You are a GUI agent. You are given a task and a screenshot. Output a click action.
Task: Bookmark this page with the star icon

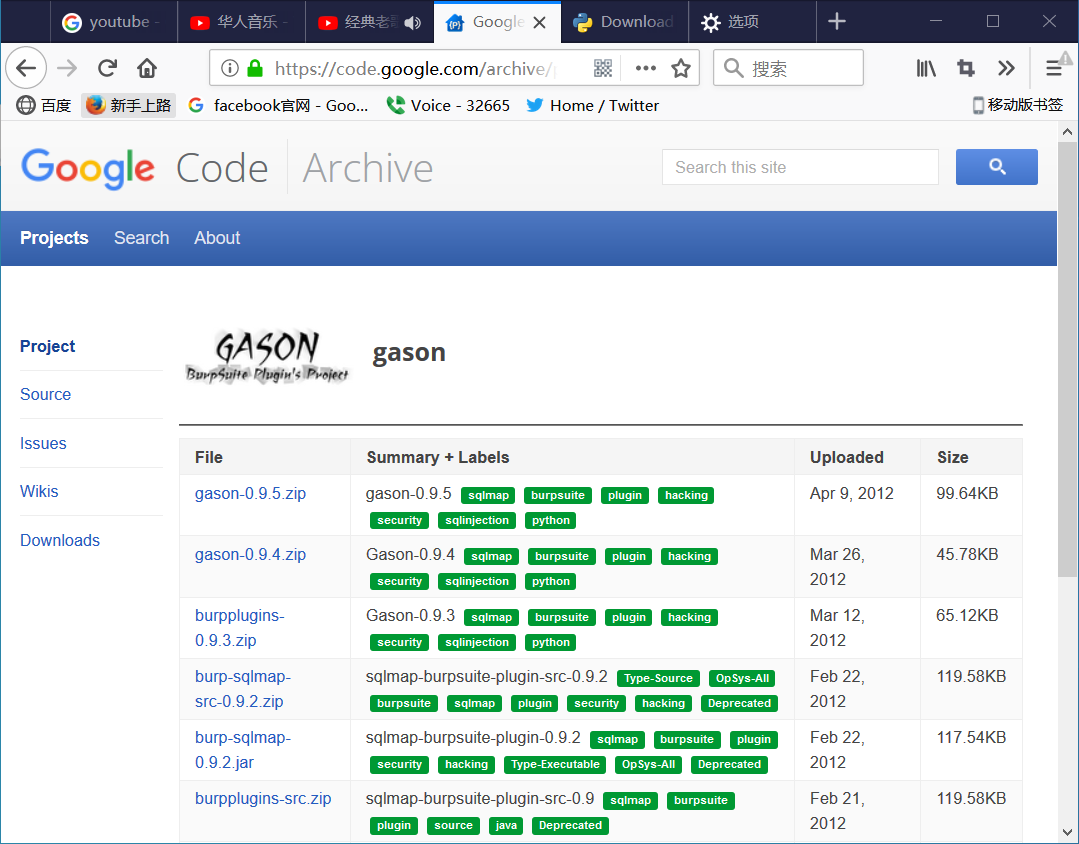[681, 68]
